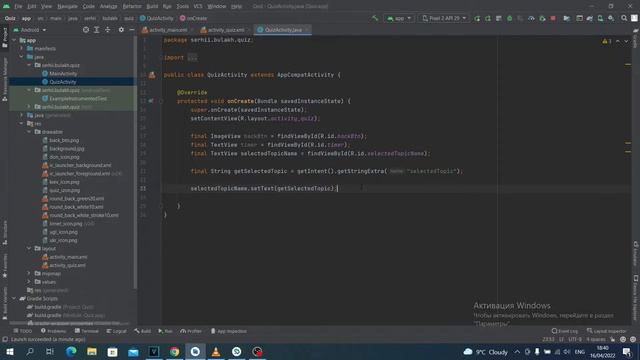Stop the running app with the red stop button
640x360 pixels.
coord(553,18)
